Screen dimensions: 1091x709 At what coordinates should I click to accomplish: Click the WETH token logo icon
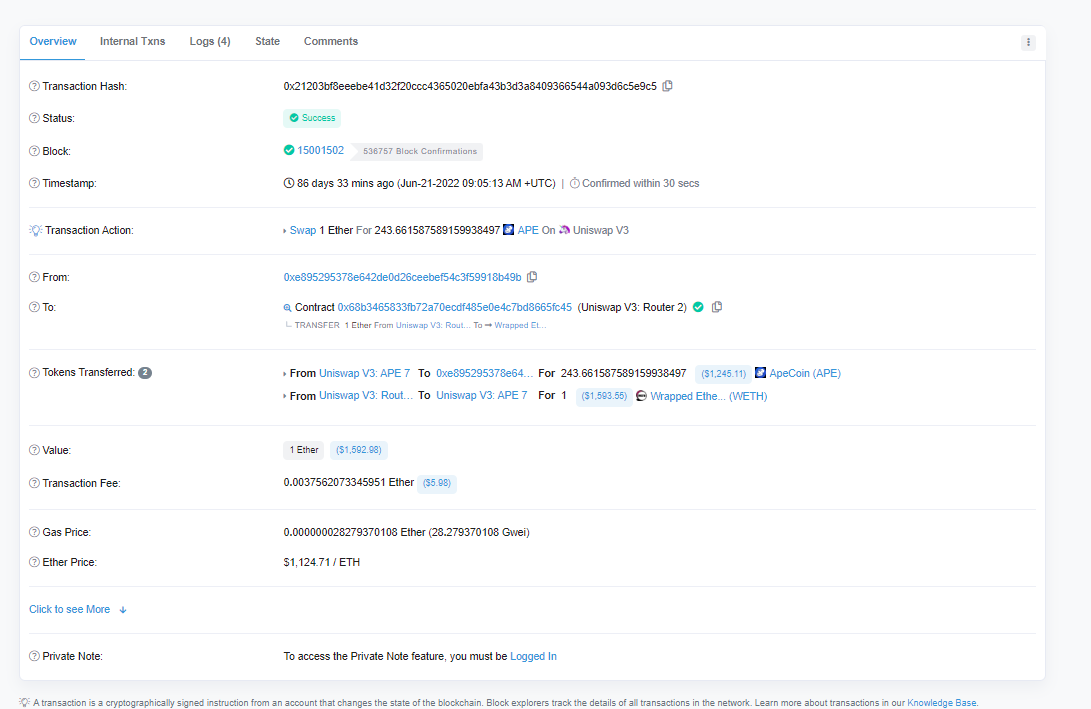[642, 396]
